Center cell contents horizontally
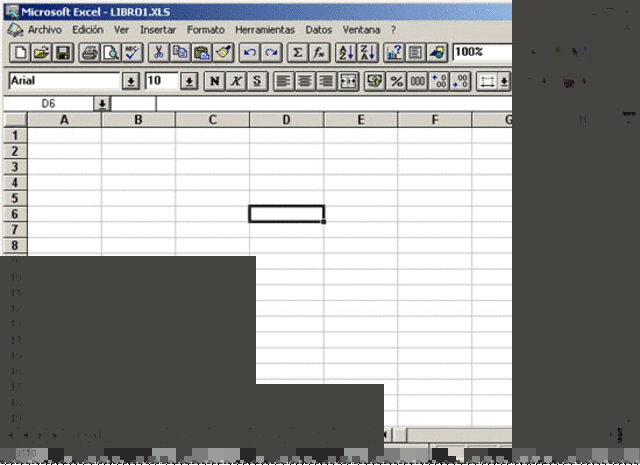 tap(305, 81)
